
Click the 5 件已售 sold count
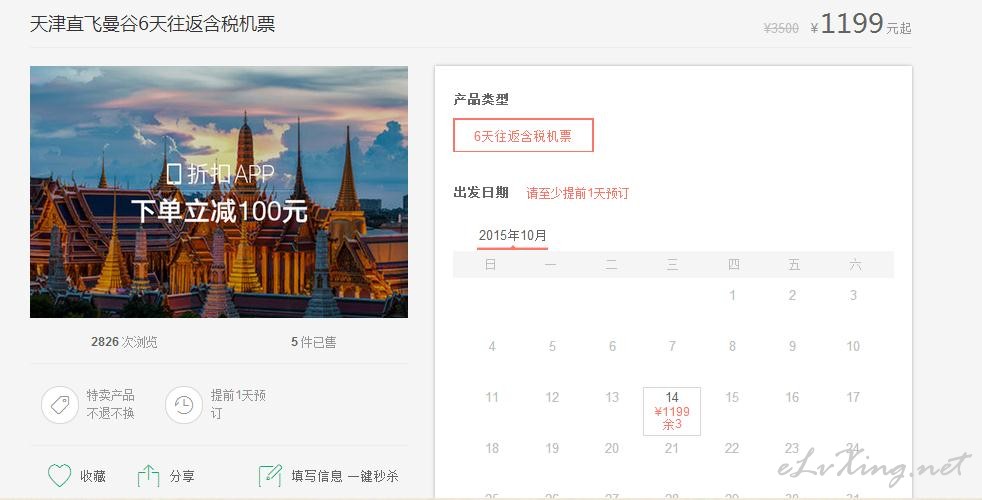coord(314,342)
